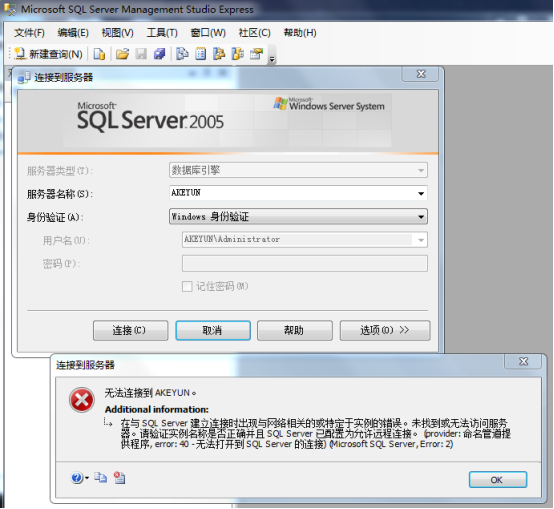This screenshot has width=554, height=509.
Task: Expand options with 选项(O) >> button
Action: (x=385, y=330)
